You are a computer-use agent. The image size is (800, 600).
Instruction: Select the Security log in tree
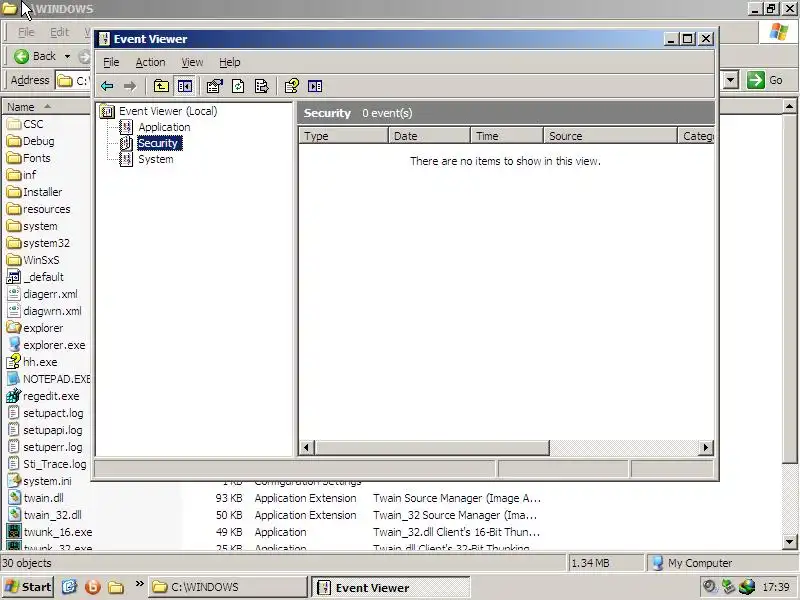click(158, 143)
